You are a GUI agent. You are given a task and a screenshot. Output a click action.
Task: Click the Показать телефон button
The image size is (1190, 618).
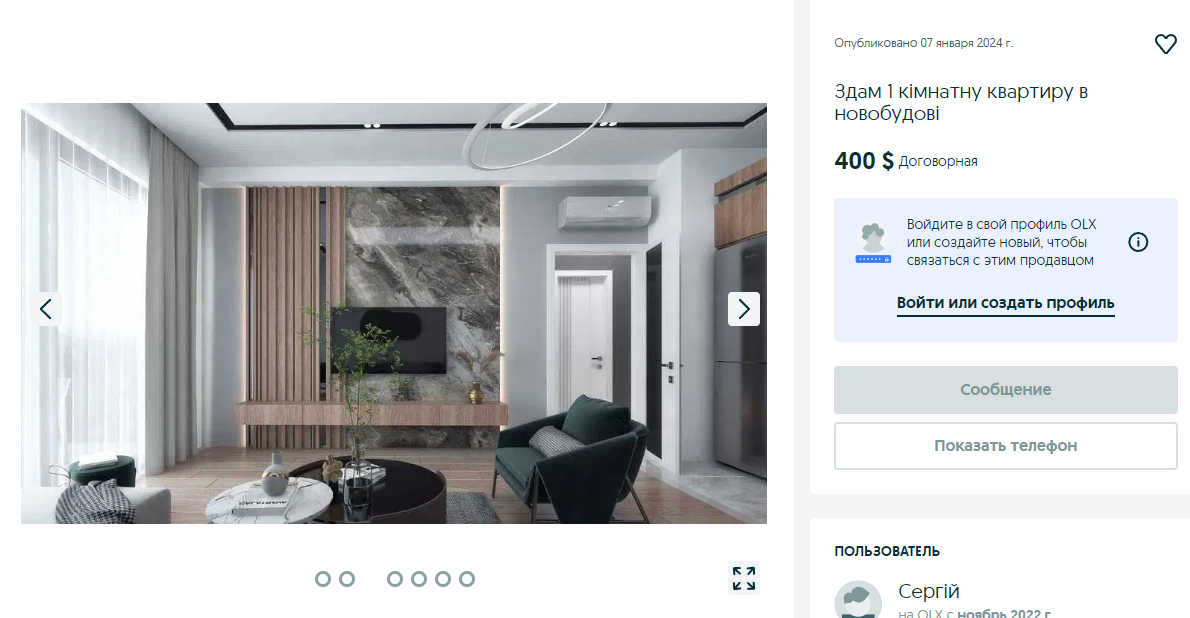point(1006,446)
